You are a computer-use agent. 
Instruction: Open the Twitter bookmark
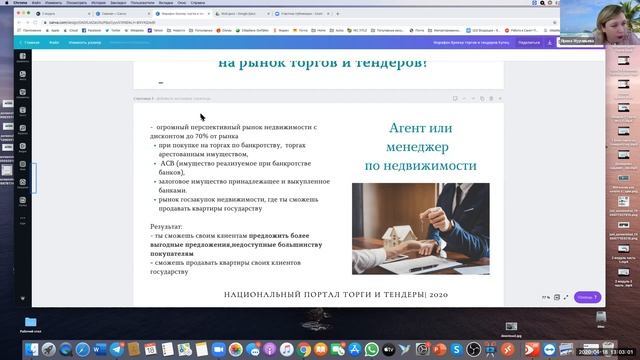[x=113, y=30]
